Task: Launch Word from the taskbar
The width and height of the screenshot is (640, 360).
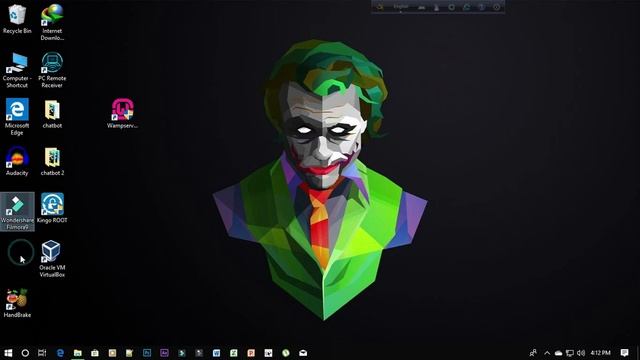Action: (216, 353)
